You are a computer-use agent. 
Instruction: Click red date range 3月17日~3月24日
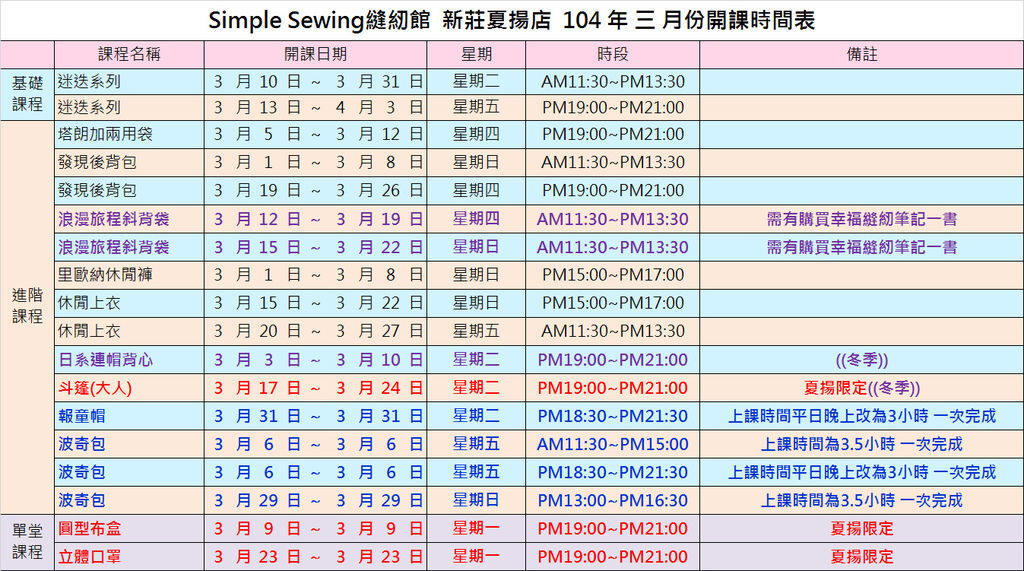coord(318,388)
